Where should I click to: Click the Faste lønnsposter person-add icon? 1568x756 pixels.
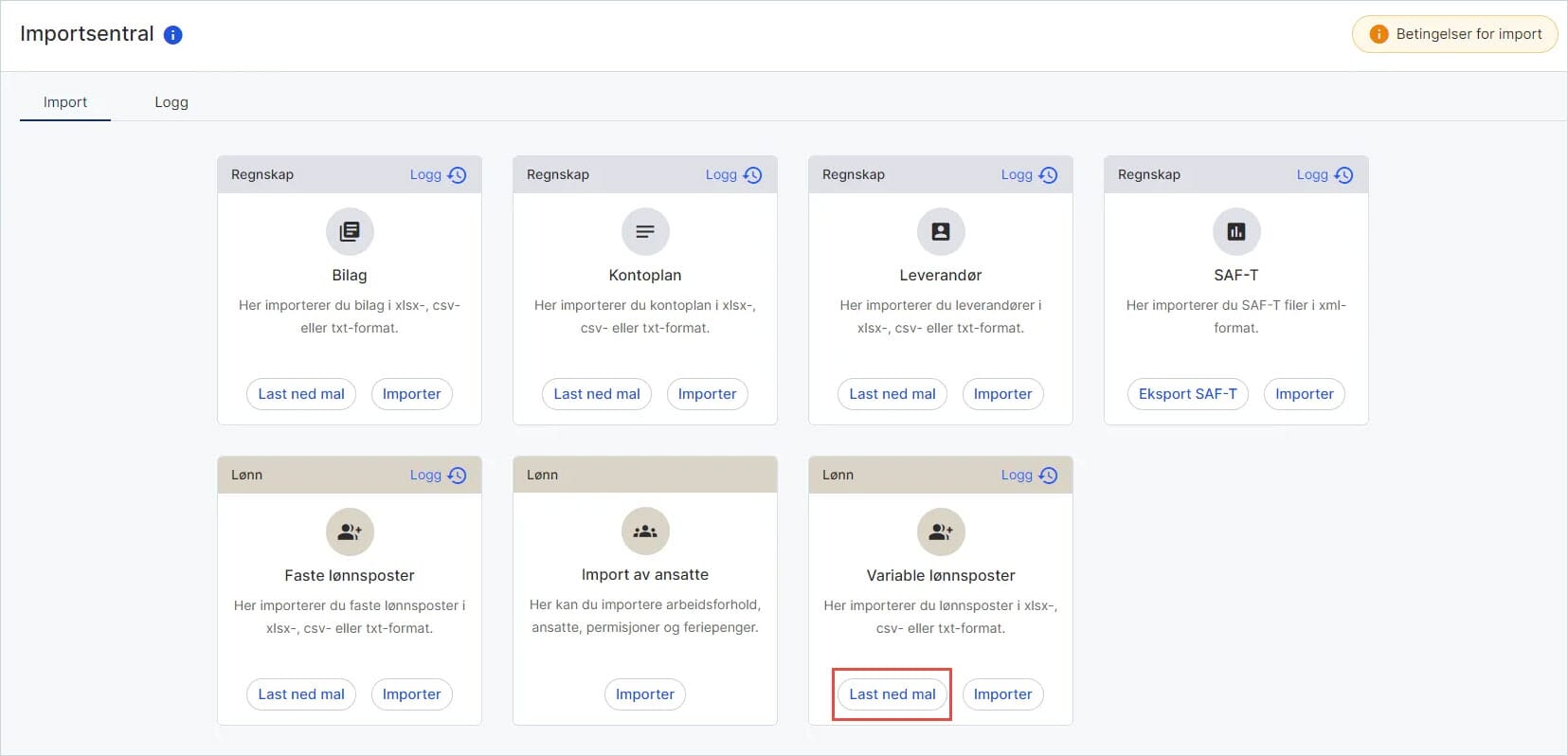point(350,531)
